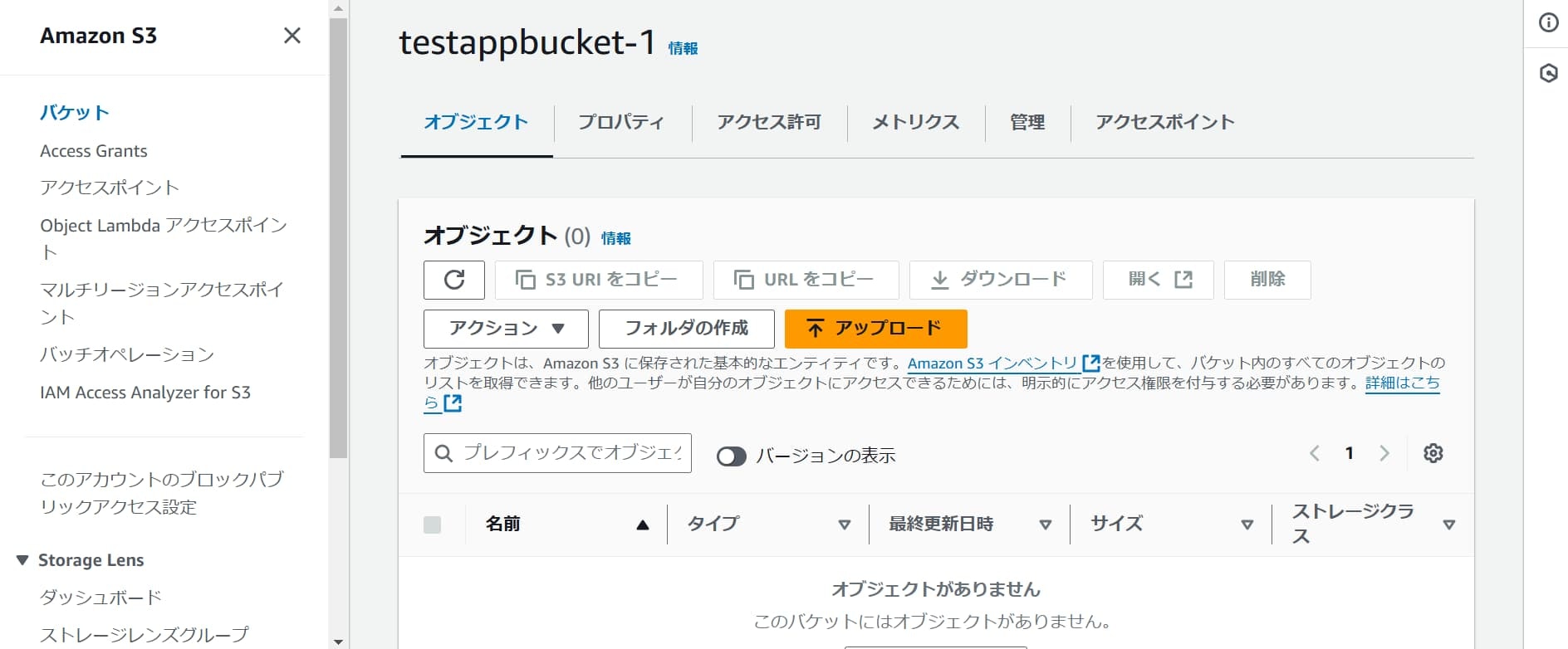Click the 開く button
This screenshot has width=1568, height=649.
pyautogui.click(x=1159, y=280)
